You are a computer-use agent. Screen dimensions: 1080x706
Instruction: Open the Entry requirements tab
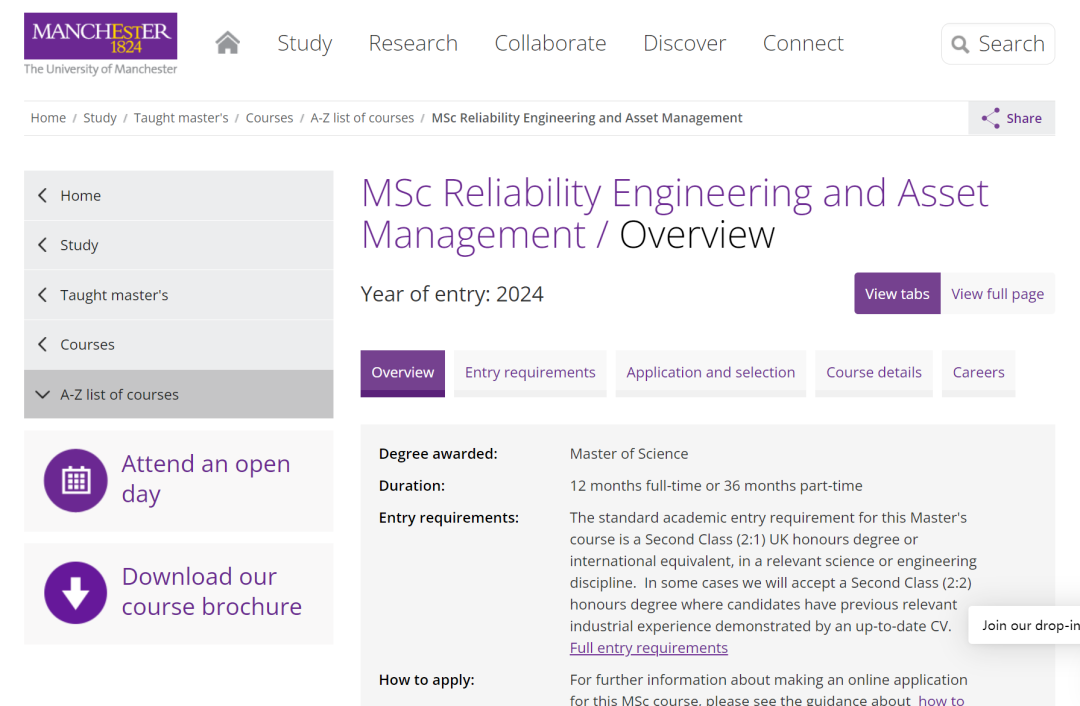pyautogui.click(x=530, y=373)
